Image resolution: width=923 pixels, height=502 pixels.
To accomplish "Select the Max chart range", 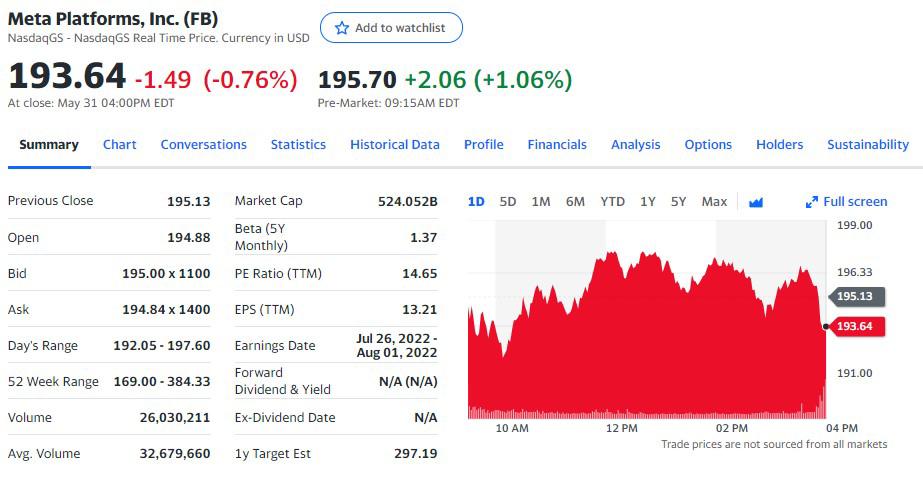I will pos(714,202).
